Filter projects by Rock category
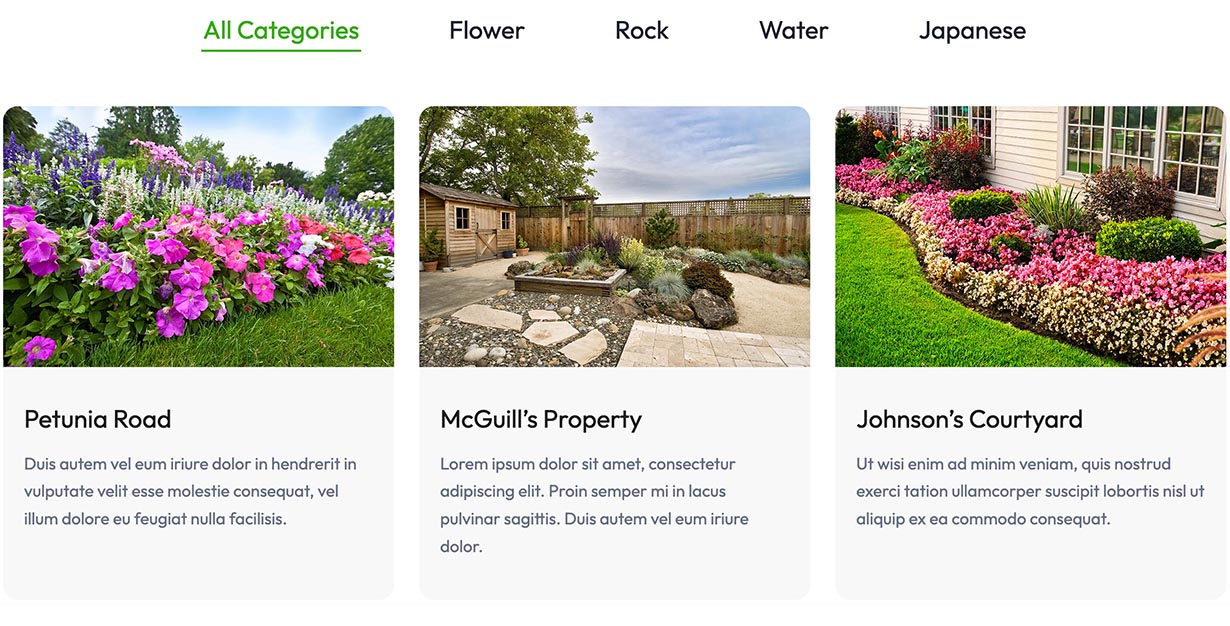Screen dimensions: 1230x626 642,31
